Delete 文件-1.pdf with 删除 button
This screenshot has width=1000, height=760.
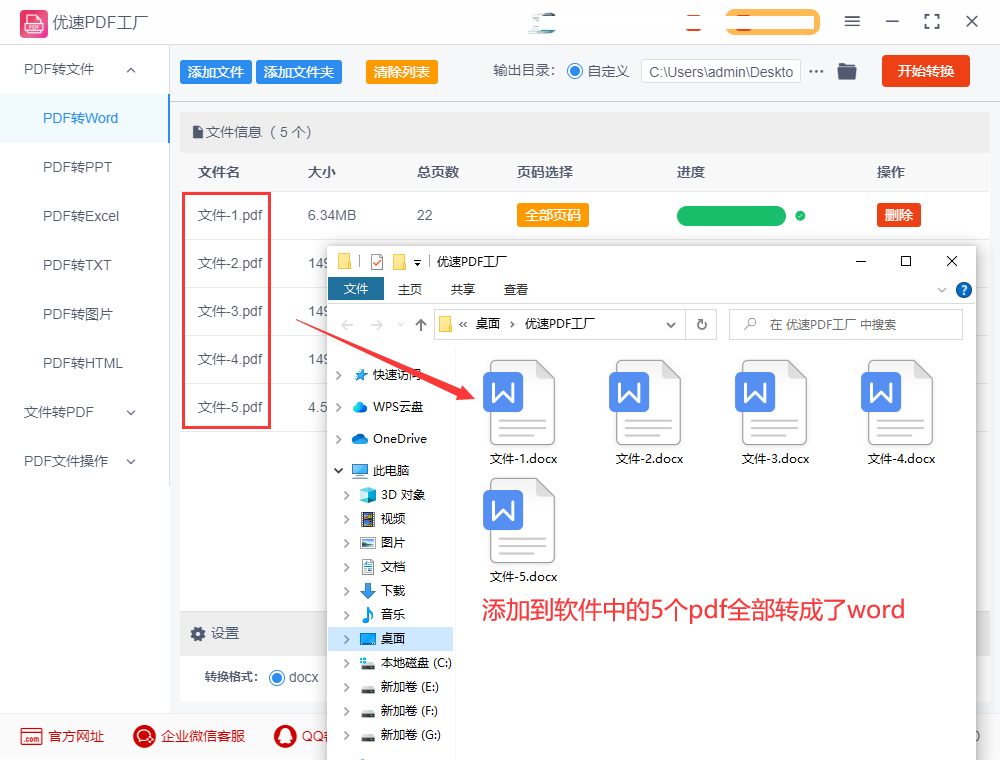point(899,216)
